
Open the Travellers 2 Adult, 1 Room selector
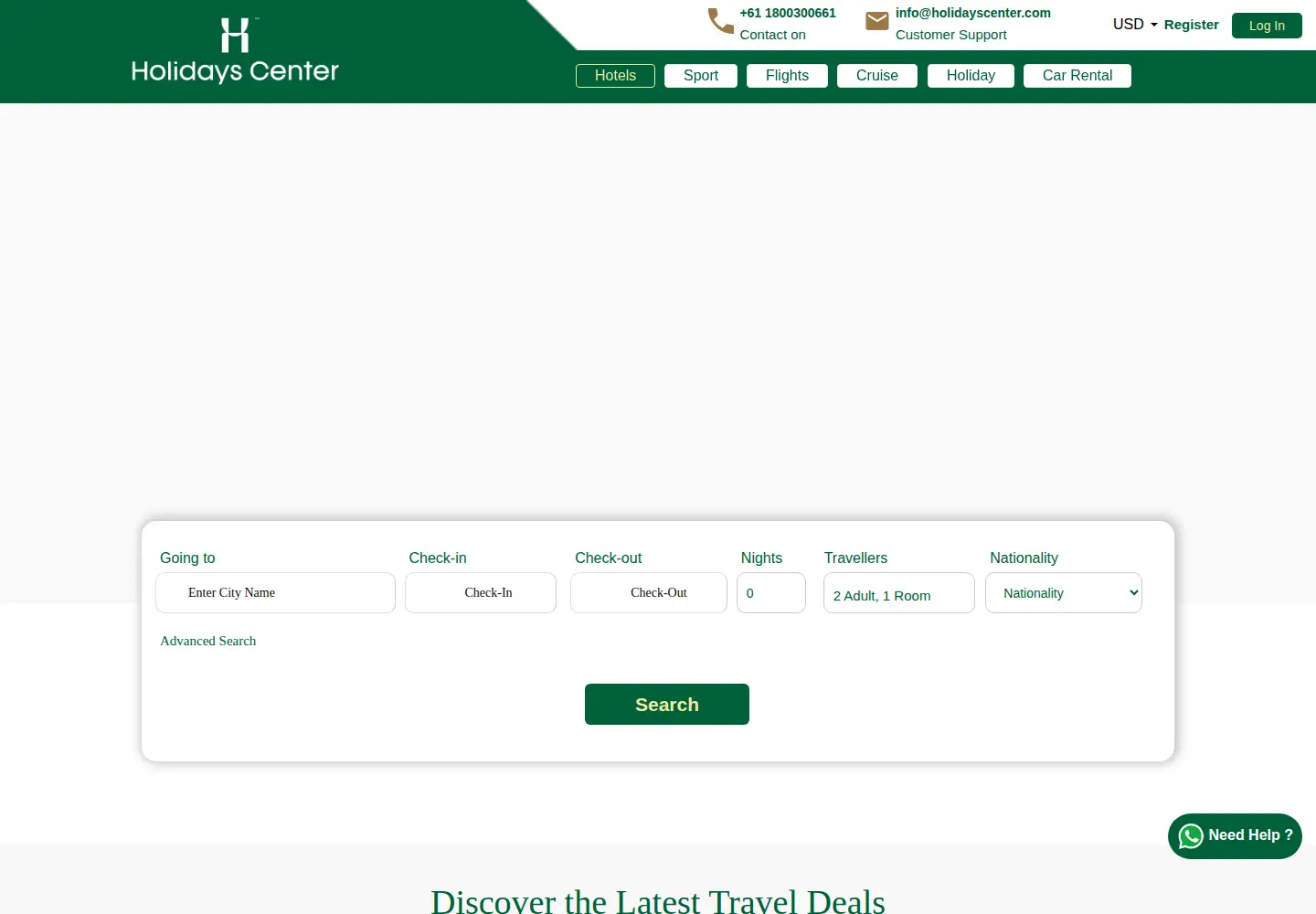pyautogui.click(x=899, y=593)
